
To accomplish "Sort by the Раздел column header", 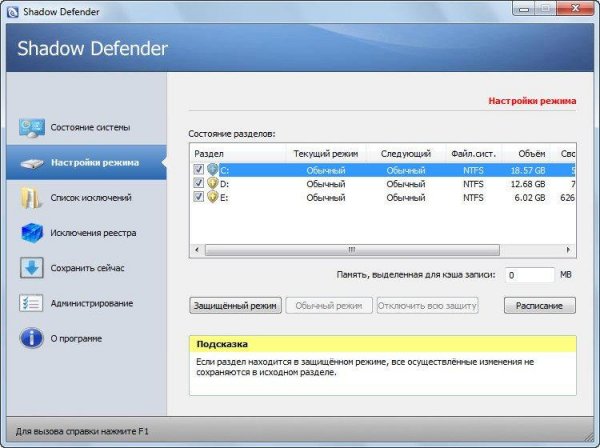I will (238, 154).
